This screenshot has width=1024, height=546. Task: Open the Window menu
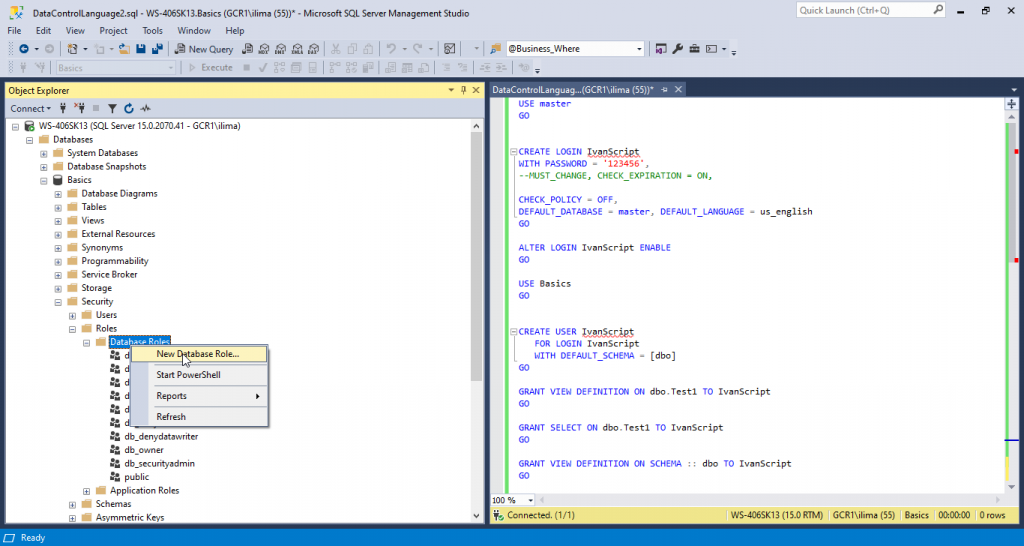click(x=194, y=31)
